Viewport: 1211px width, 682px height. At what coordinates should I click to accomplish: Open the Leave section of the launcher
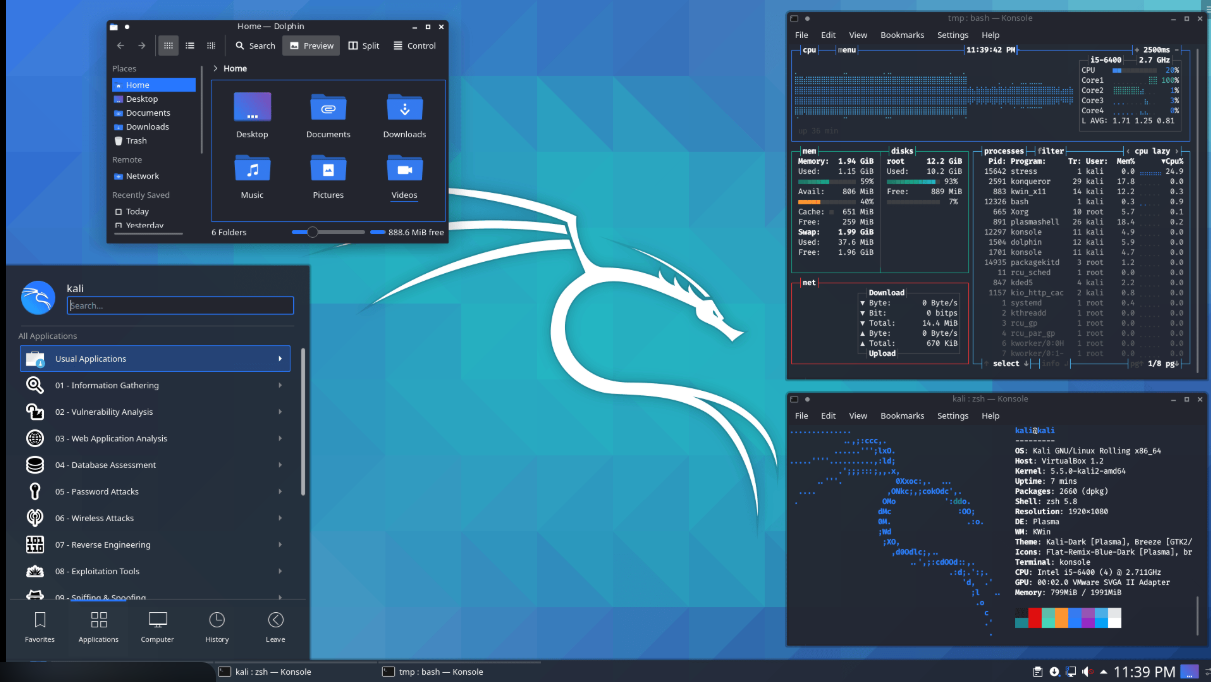275,627
